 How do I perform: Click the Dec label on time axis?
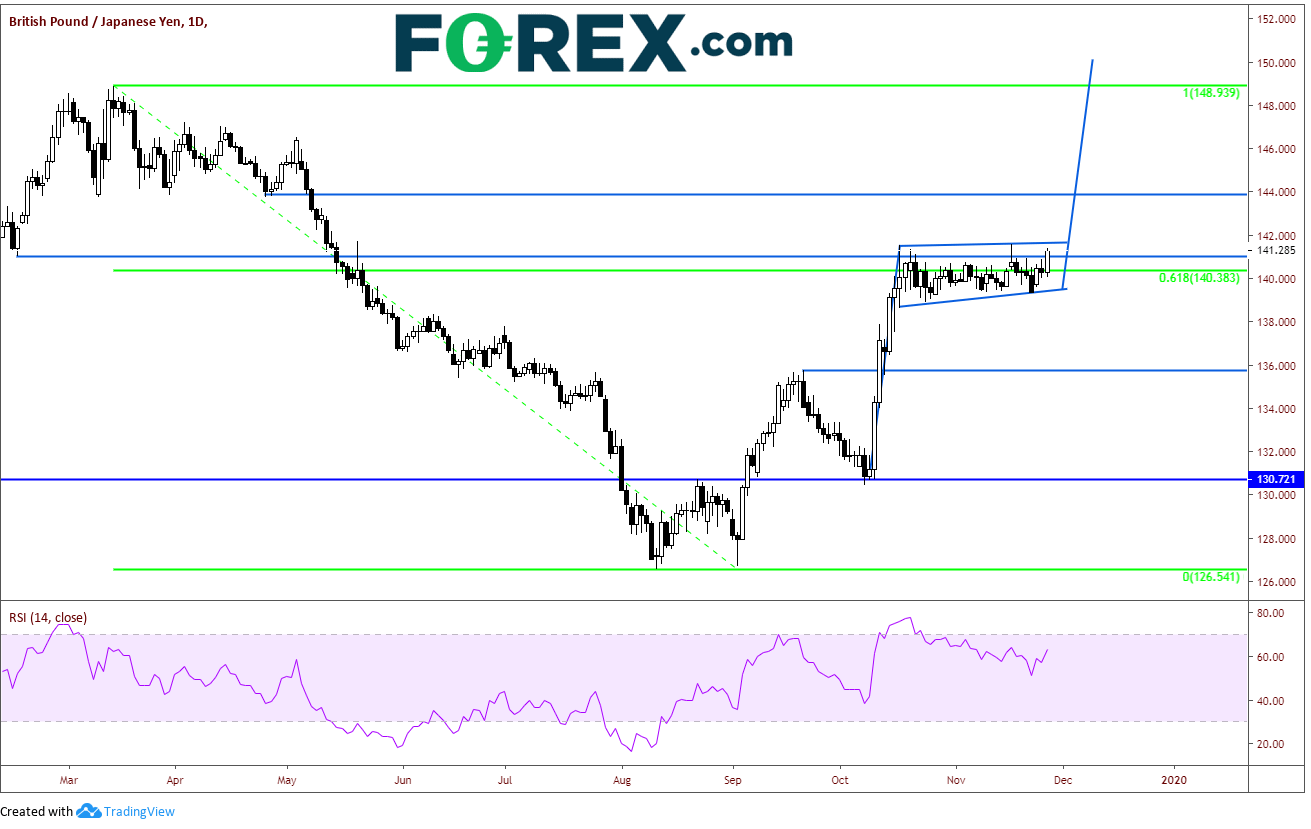(1063, 779)
